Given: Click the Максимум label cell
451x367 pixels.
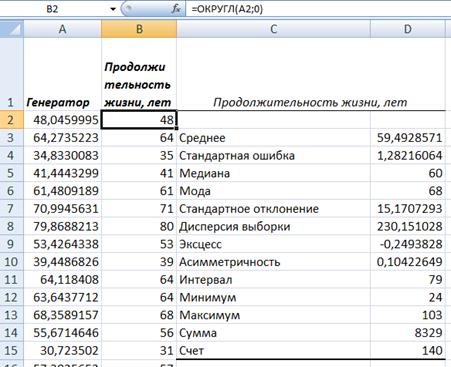Looking at the screenshot, I should coord(274,315).
